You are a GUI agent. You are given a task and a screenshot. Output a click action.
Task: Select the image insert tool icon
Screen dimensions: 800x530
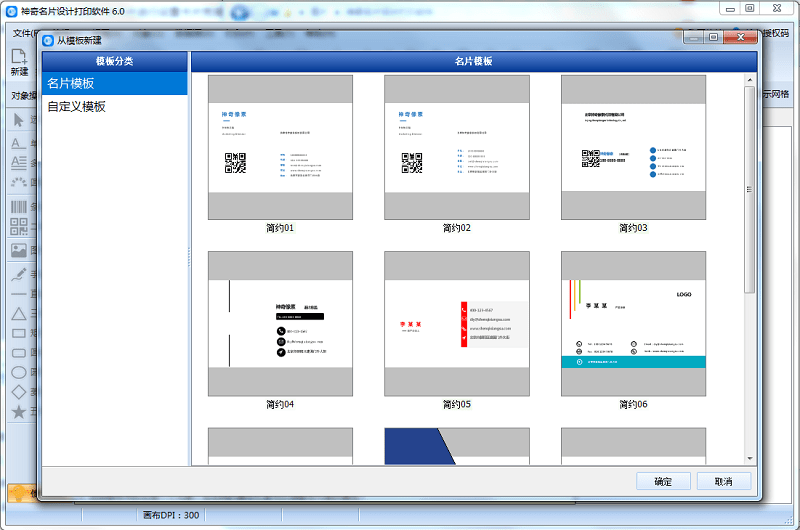19,250
